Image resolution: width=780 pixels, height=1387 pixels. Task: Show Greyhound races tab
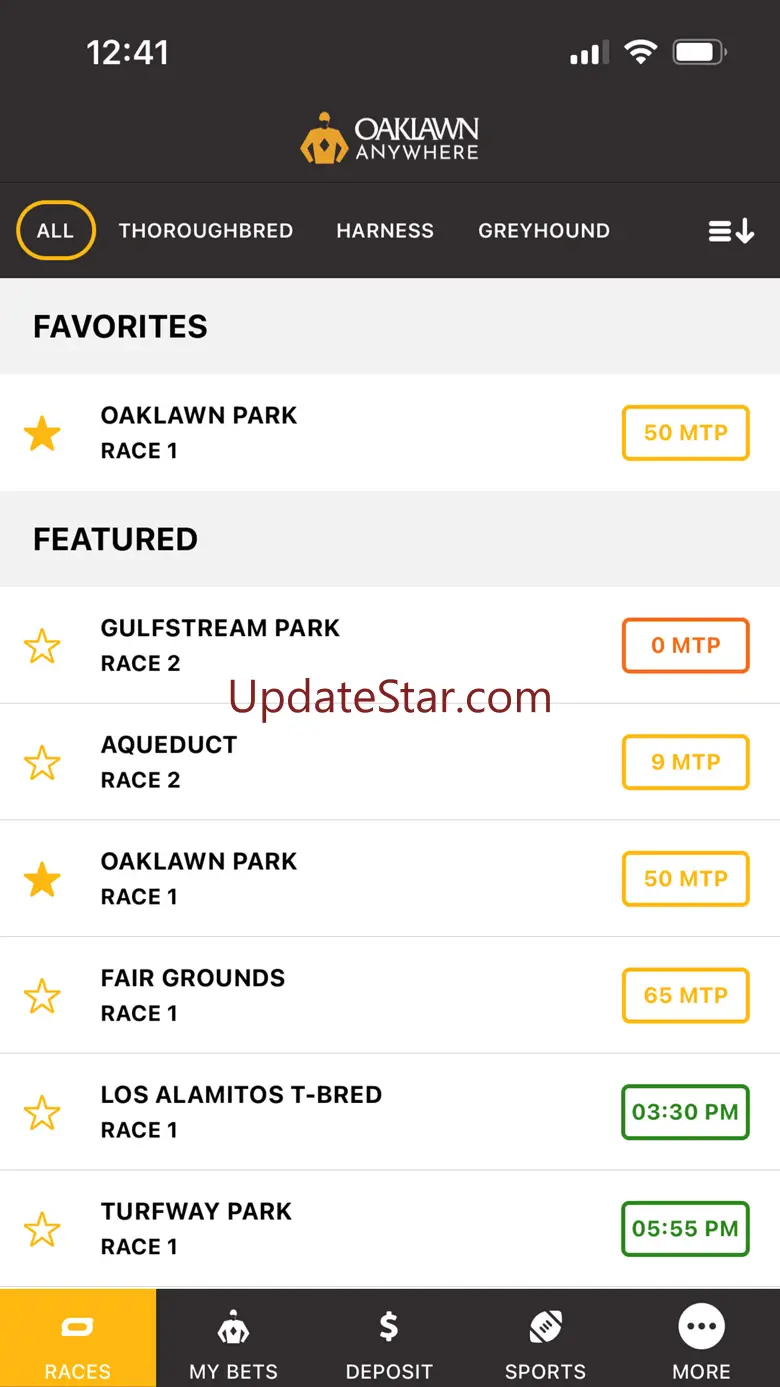click(x=544, y=231)
